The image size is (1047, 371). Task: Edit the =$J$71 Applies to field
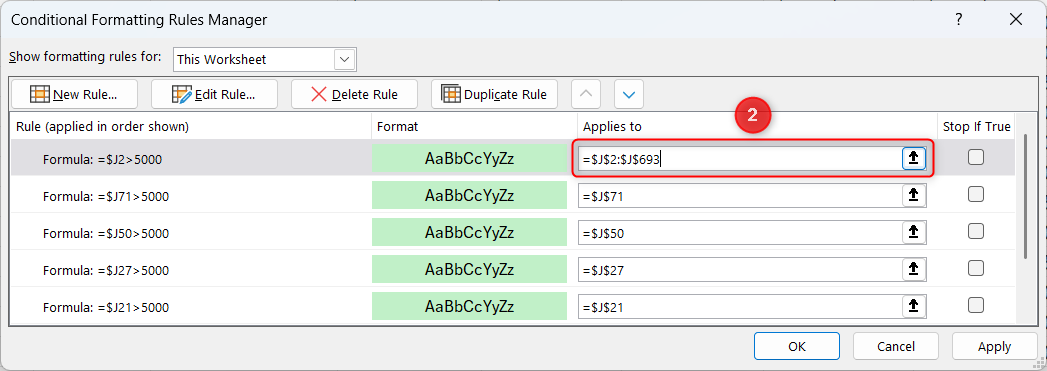[x=740, y=196]
